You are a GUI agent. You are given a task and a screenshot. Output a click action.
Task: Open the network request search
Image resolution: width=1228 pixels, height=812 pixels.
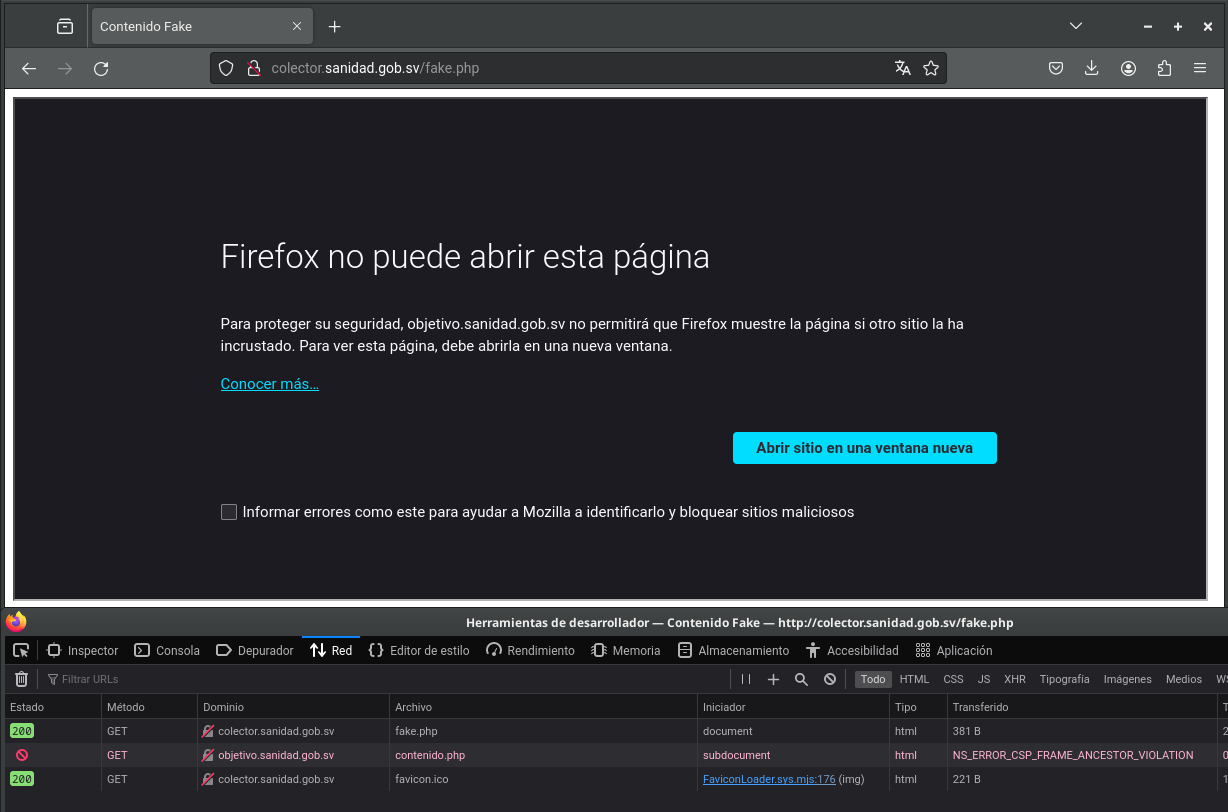coord(801,679)
